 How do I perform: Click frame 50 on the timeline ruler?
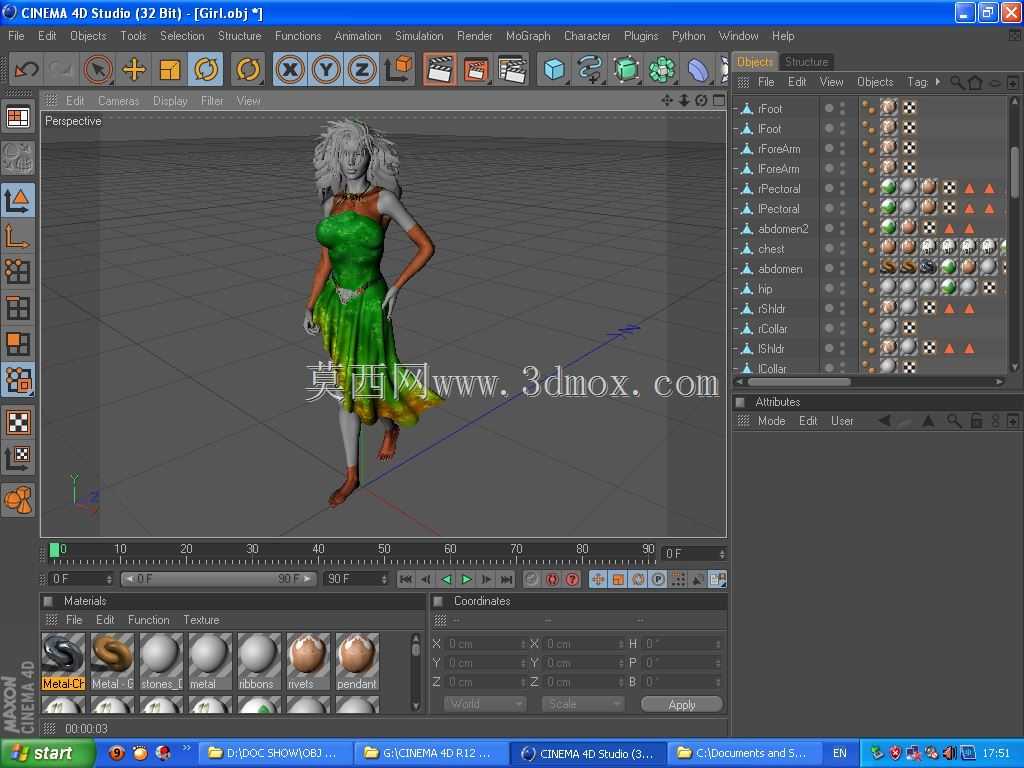pos(384,550)
